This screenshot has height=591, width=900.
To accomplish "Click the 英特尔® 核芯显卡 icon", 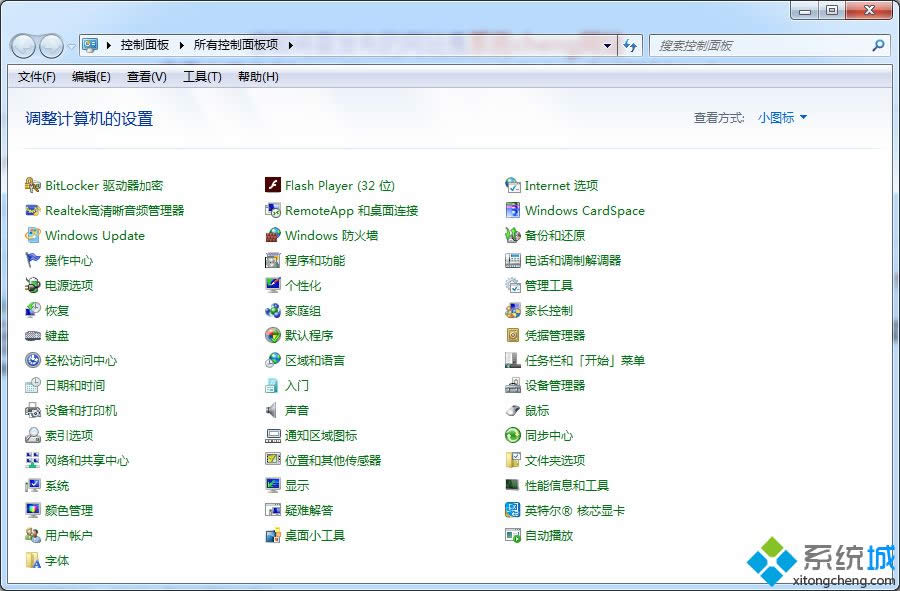I will pos(513,510).
